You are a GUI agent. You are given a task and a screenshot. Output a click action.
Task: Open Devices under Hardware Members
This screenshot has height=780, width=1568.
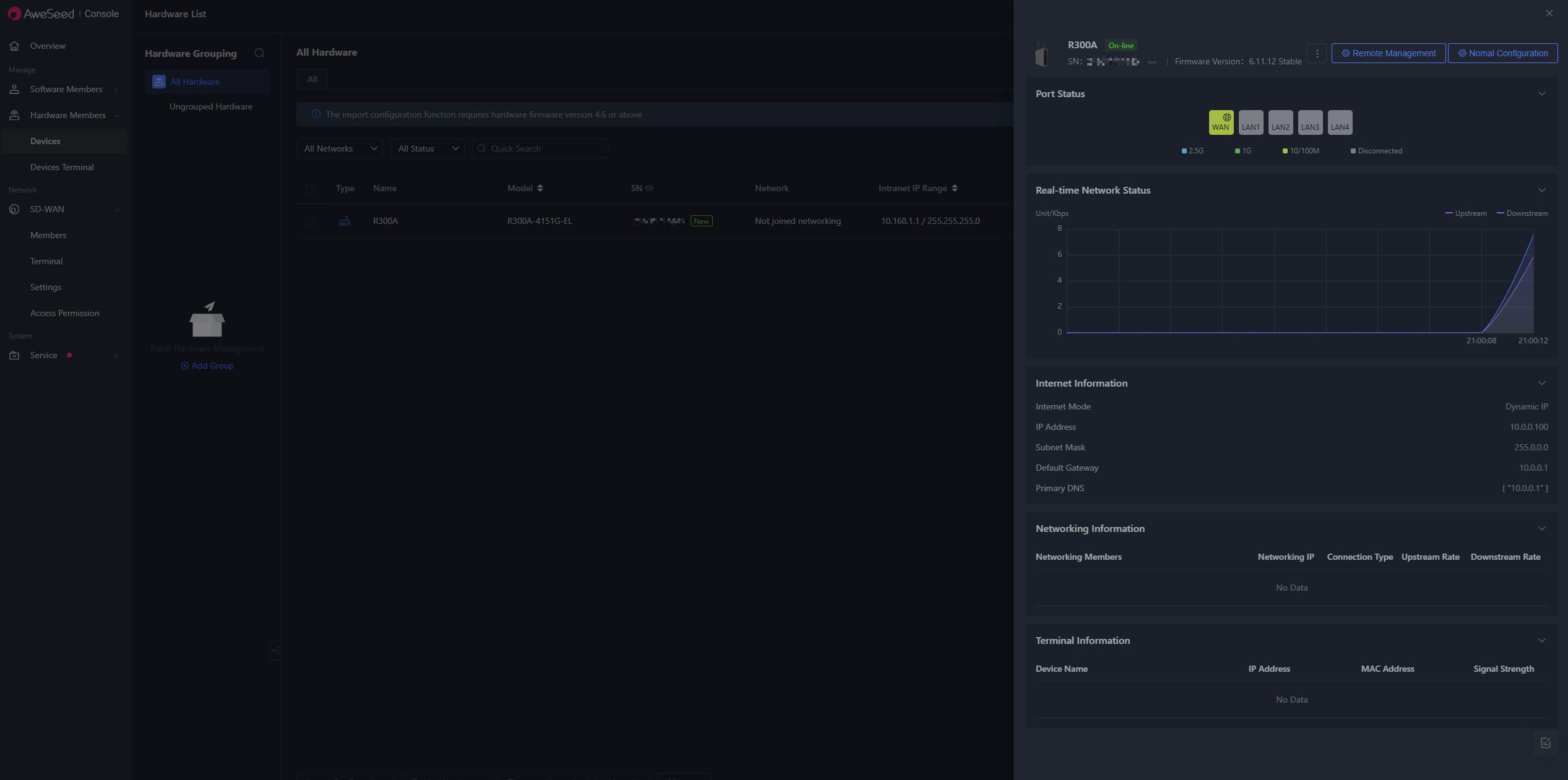45,141
